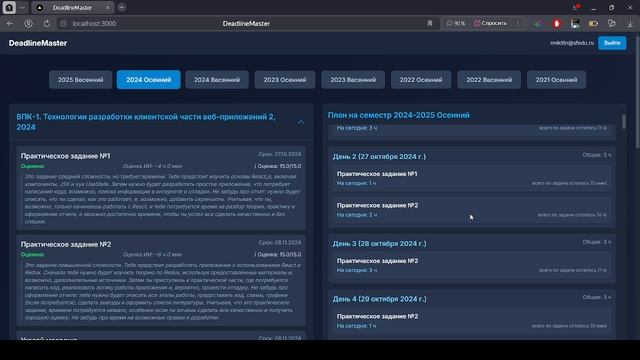Toggle the battery saver icon

pyautogui.click(x=593, y=24)
